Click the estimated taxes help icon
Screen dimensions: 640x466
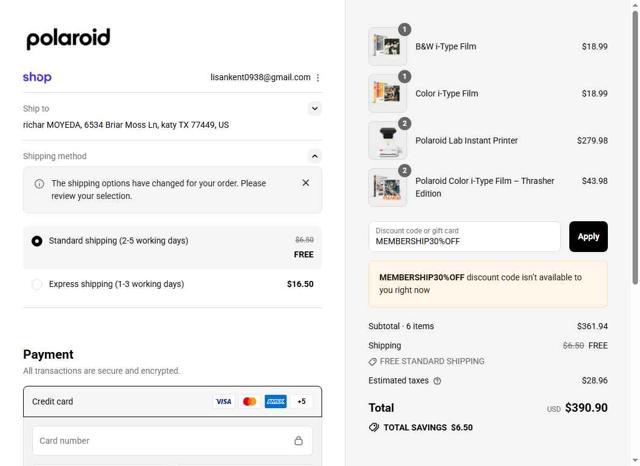point(437,381)
